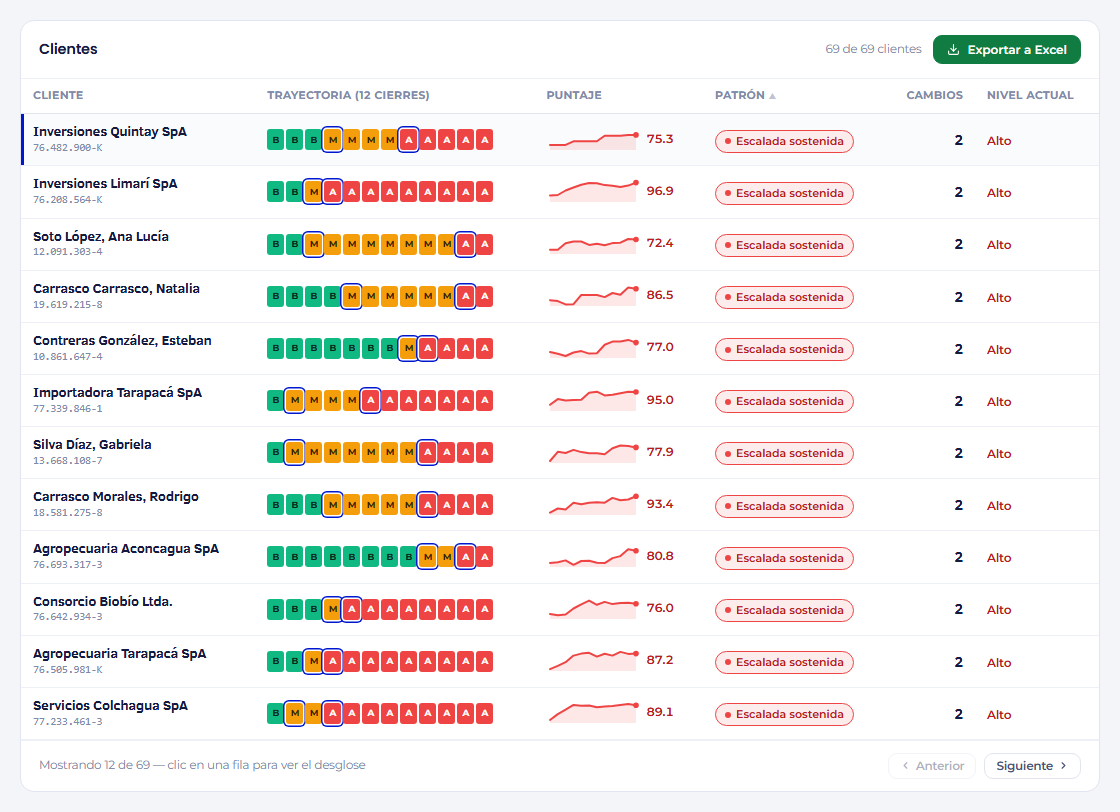
Task: Open the Inversiones Quintay SpA row
Action: pyautogui.click(x=560, y=140)
